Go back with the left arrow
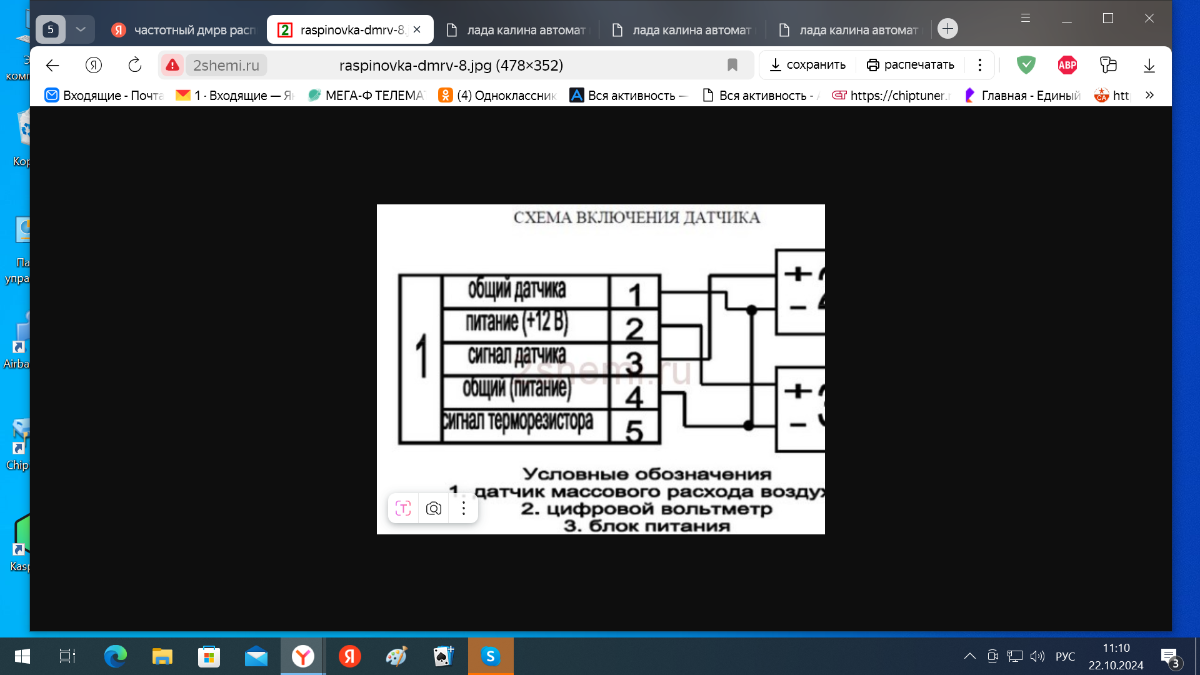Image resolution: width=1200 pixels, height=675 pixels. click(53, 65)
